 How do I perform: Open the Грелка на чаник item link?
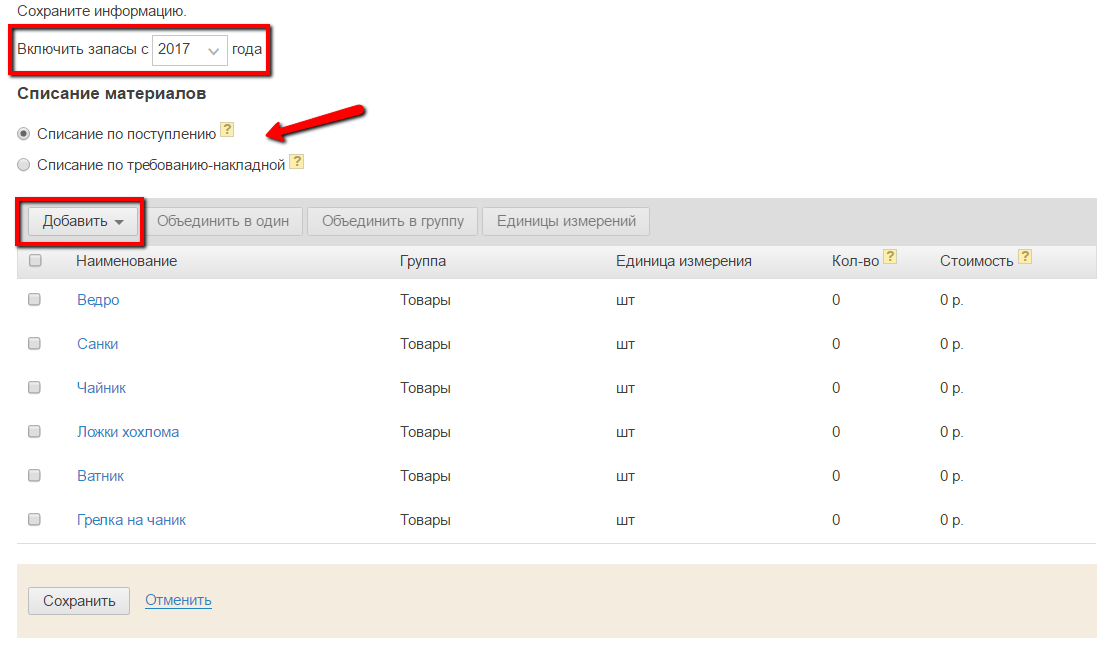click(x=132, y=520)
